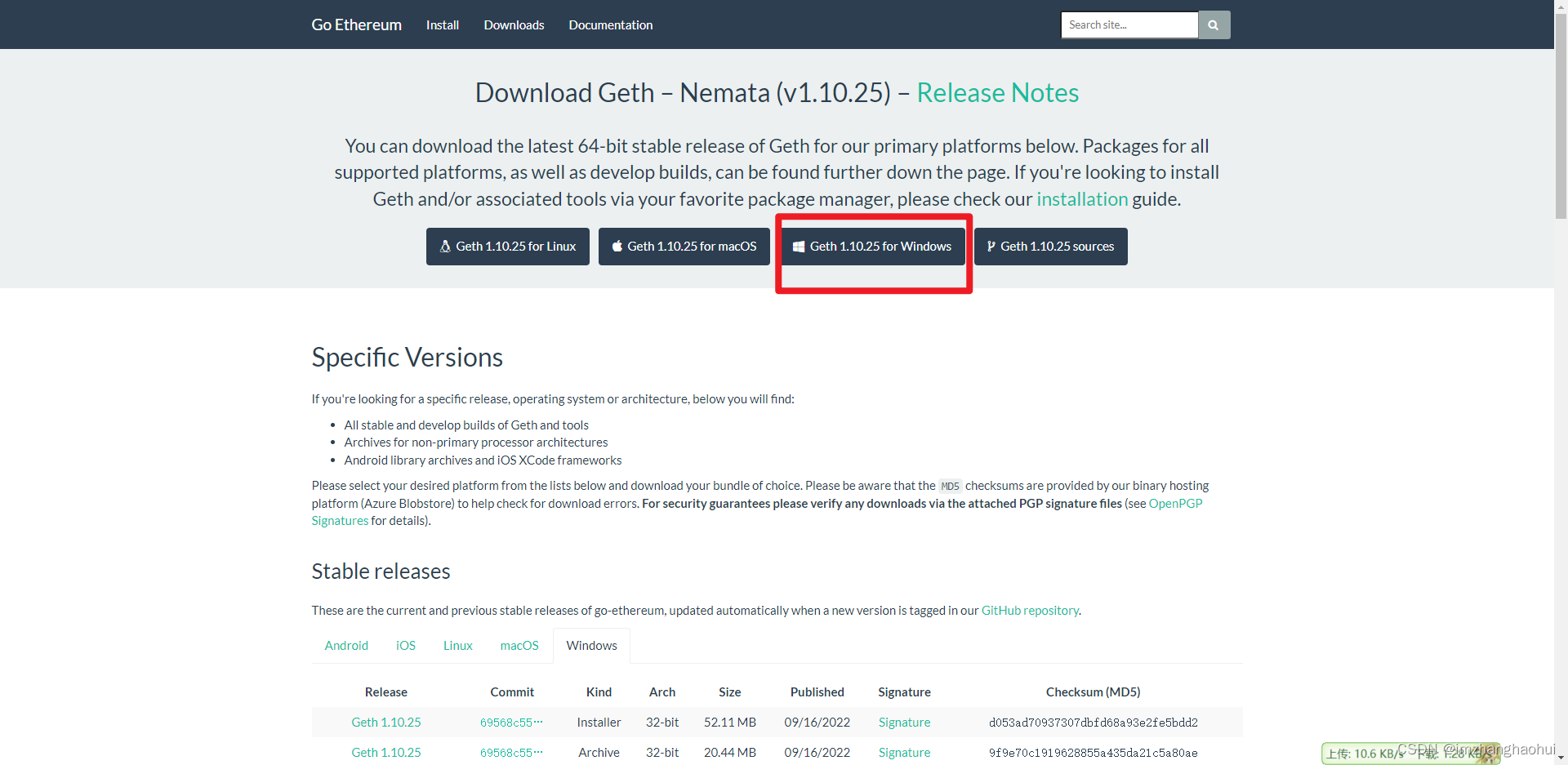Image resolution: width=1568 pixels, height=765 pixels.
Task: Click the Specific Versions heading
Action: click(408, 358)
